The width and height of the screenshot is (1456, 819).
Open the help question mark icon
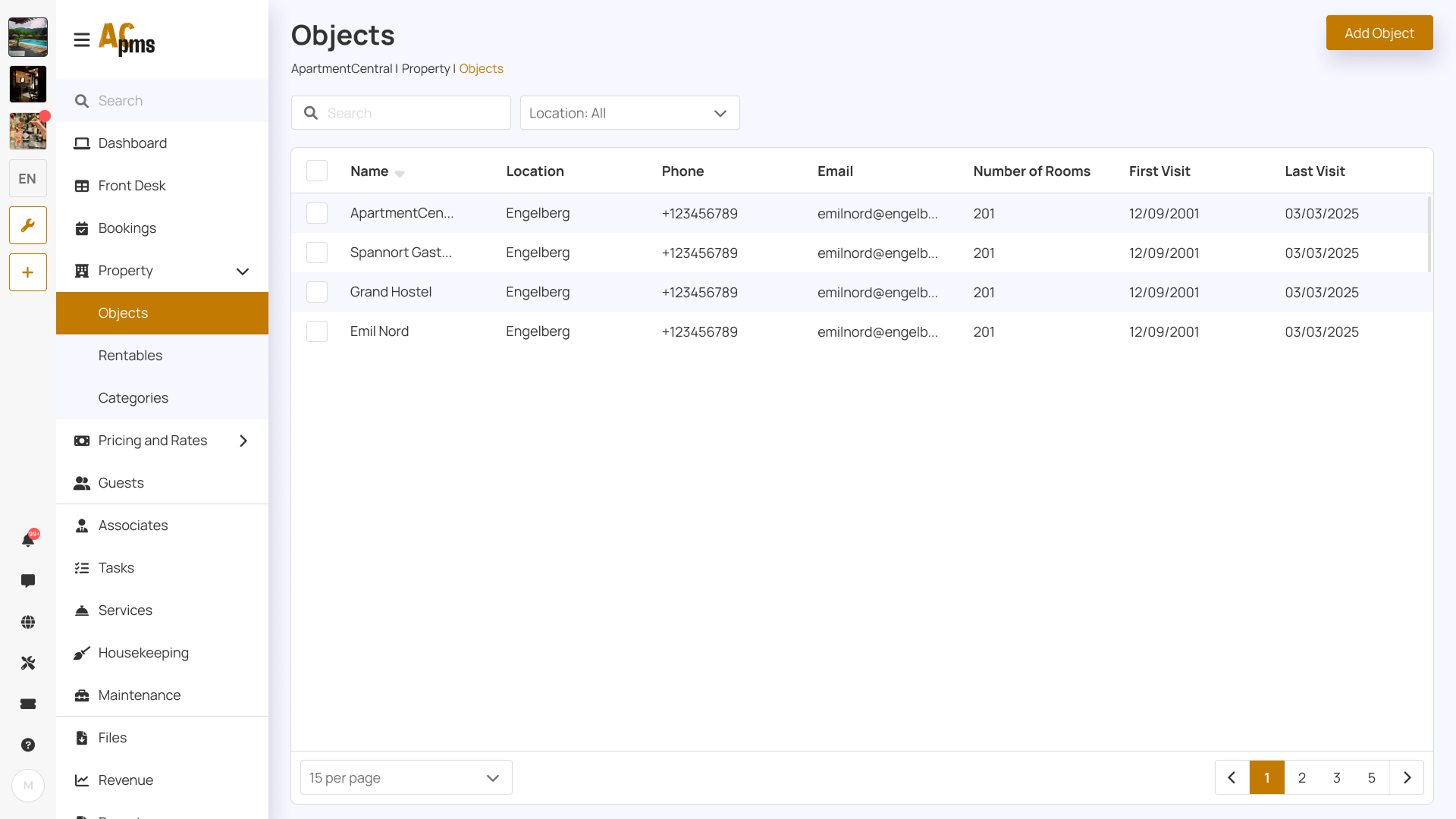pos(28,745)
